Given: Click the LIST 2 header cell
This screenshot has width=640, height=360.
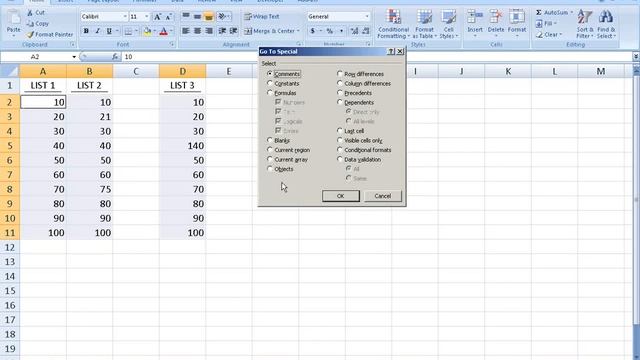Looking at the screenshot, I should click(89, 86).
